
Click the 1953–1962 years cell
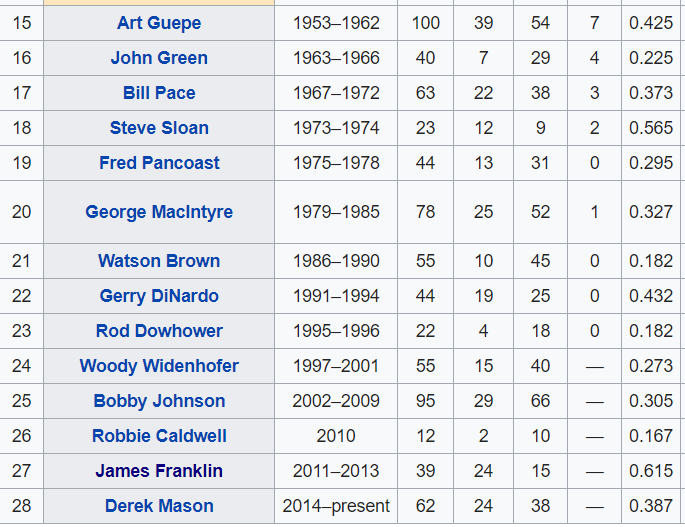[x=336, y=23]
